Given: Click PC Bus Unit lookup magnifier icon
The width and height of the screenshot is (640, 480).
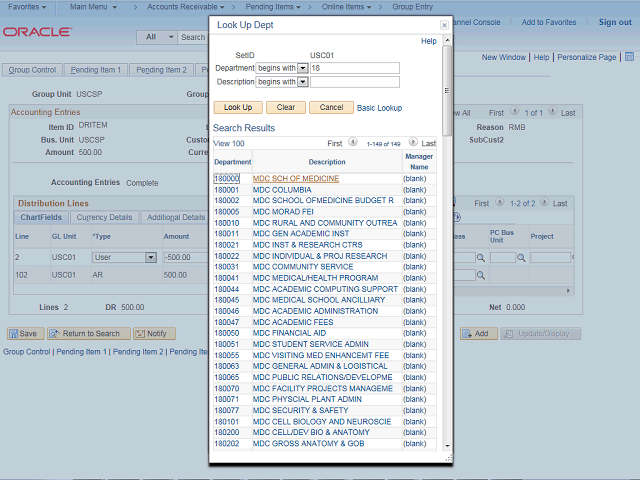Looking at the screenshot, I should pyautogui.click(x=521, y=258).
